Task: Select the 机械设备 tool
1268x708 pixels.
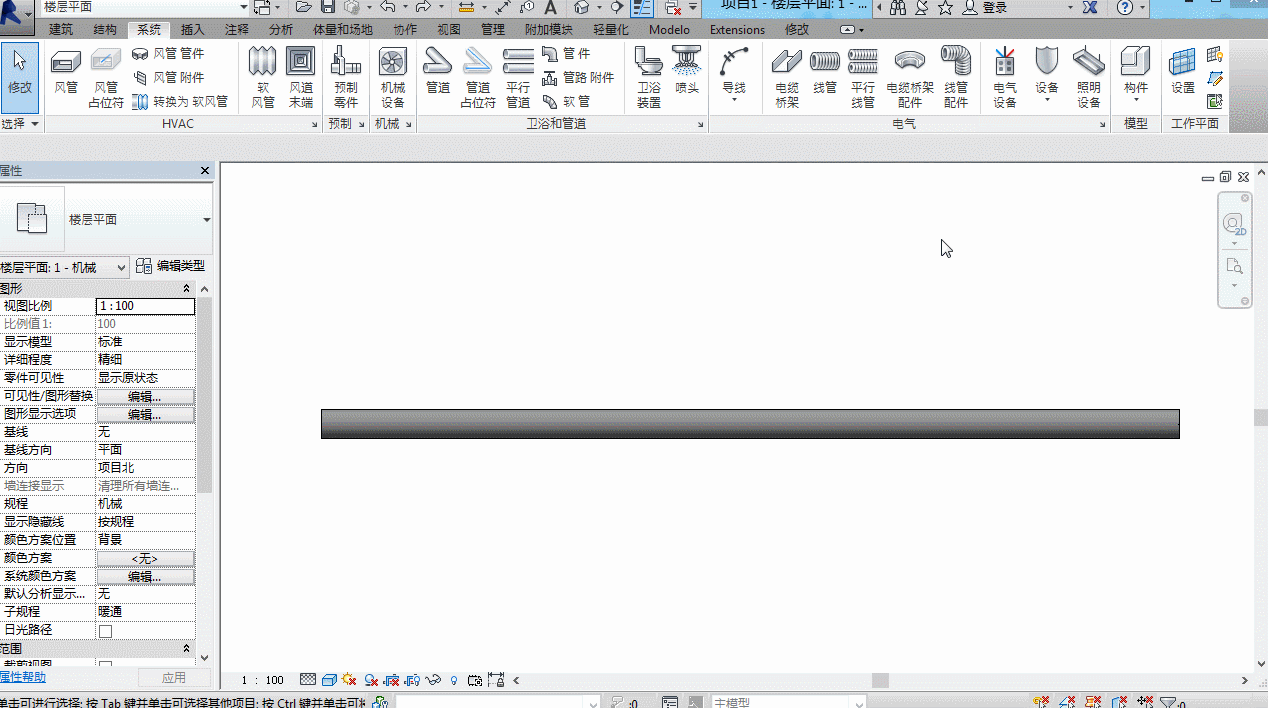Action: coord(393,78)
